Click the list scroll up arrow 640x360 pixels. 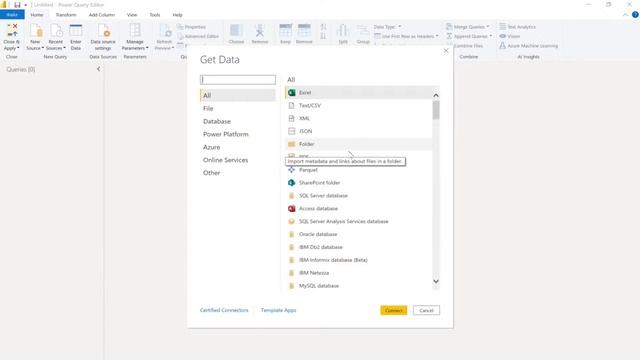(x=436, y=96)
